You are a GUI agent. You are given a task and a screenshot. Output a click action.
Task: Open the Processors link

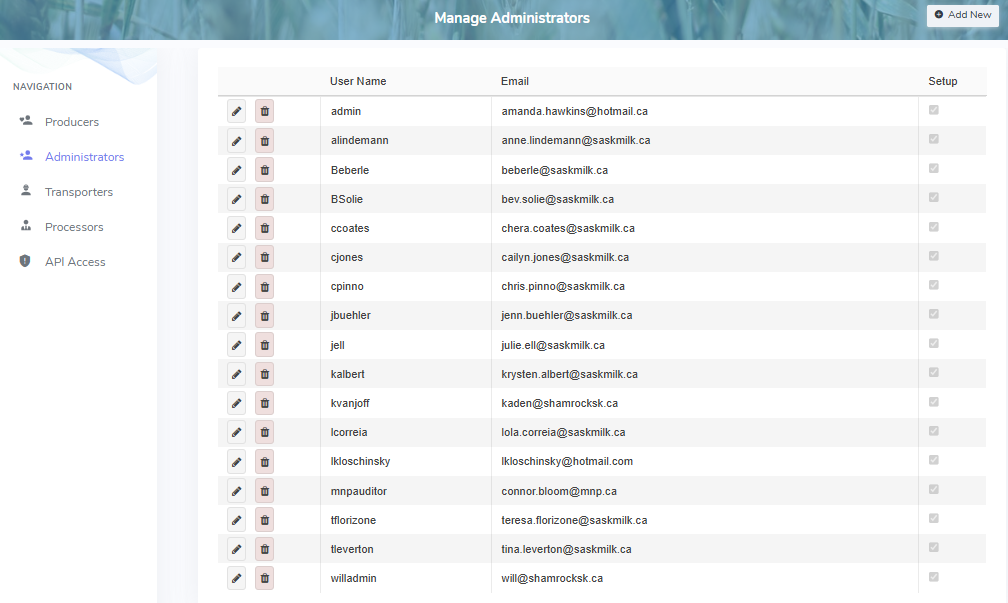pos(76,226)
